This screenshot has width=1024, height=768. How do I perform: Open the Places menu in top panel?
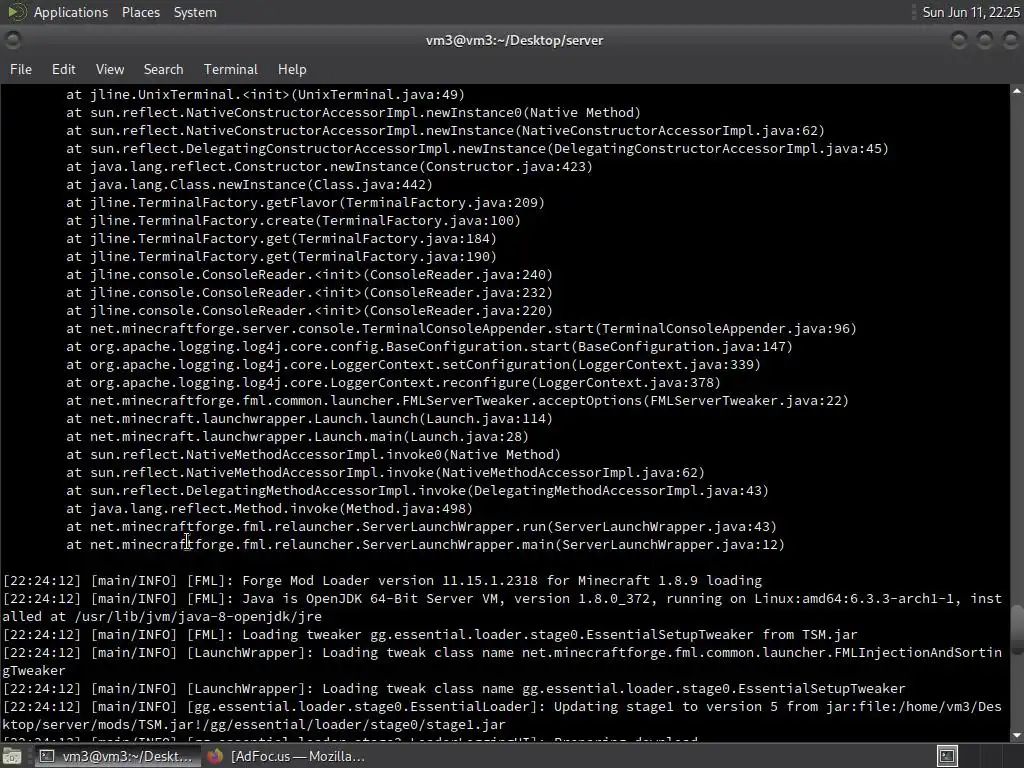pyautogui.click(x=140, y=12)
